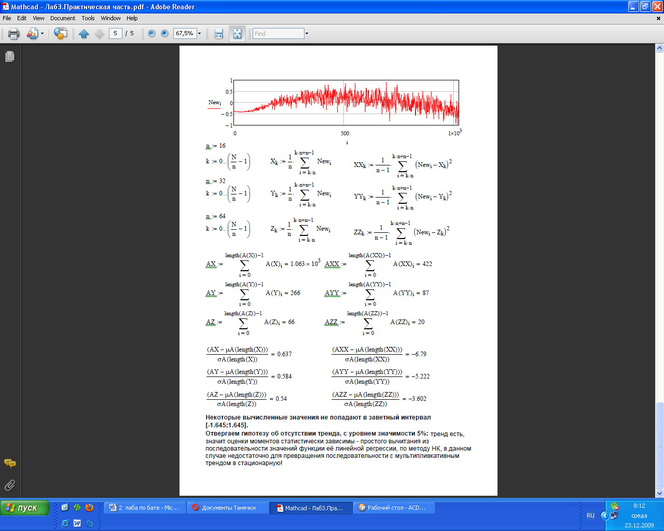Zoom out with the minus button
Screen dimensions: 664x531
151,33
